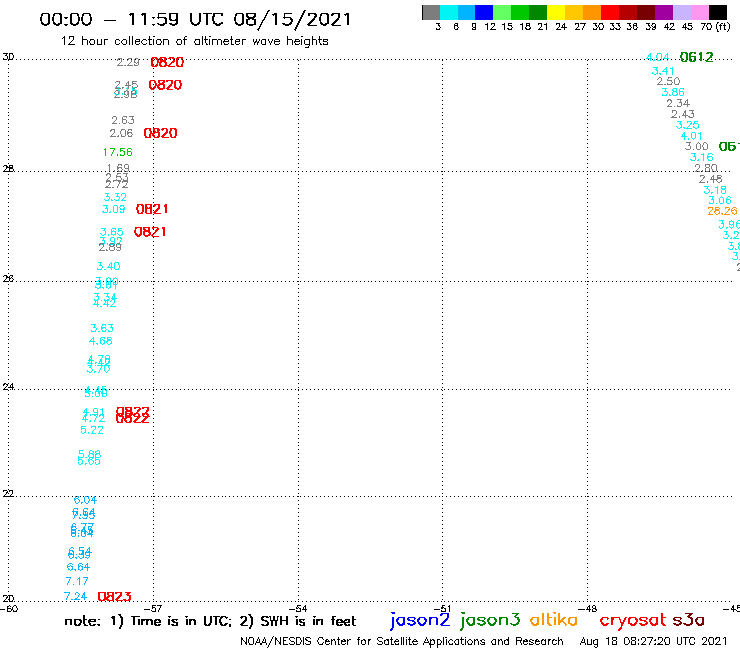The image size is (740, 650).
Task: Click the red 0820 time beside 2.06
Action: pos(160,133)
